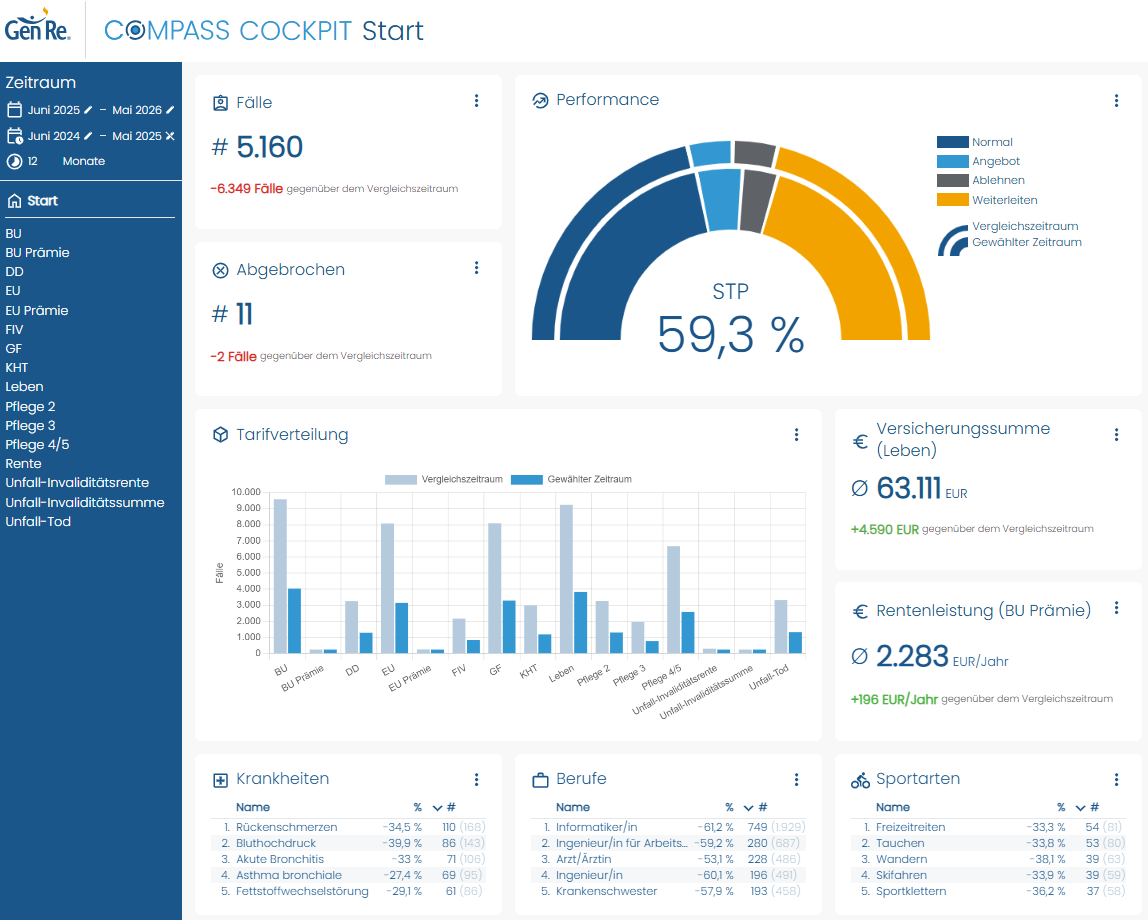The image size is (1148, 920).
Task: Open Tarifverteilung card three-dot menu
Action: click(x=797, y=435)
